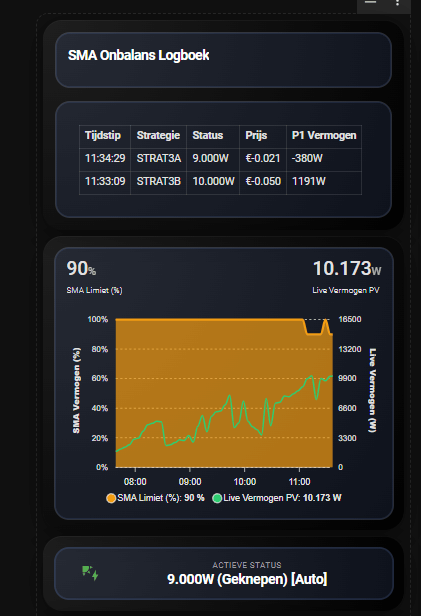Click the solar power status icon
This screenshot has height=616, width=421.
click(90, 573)
